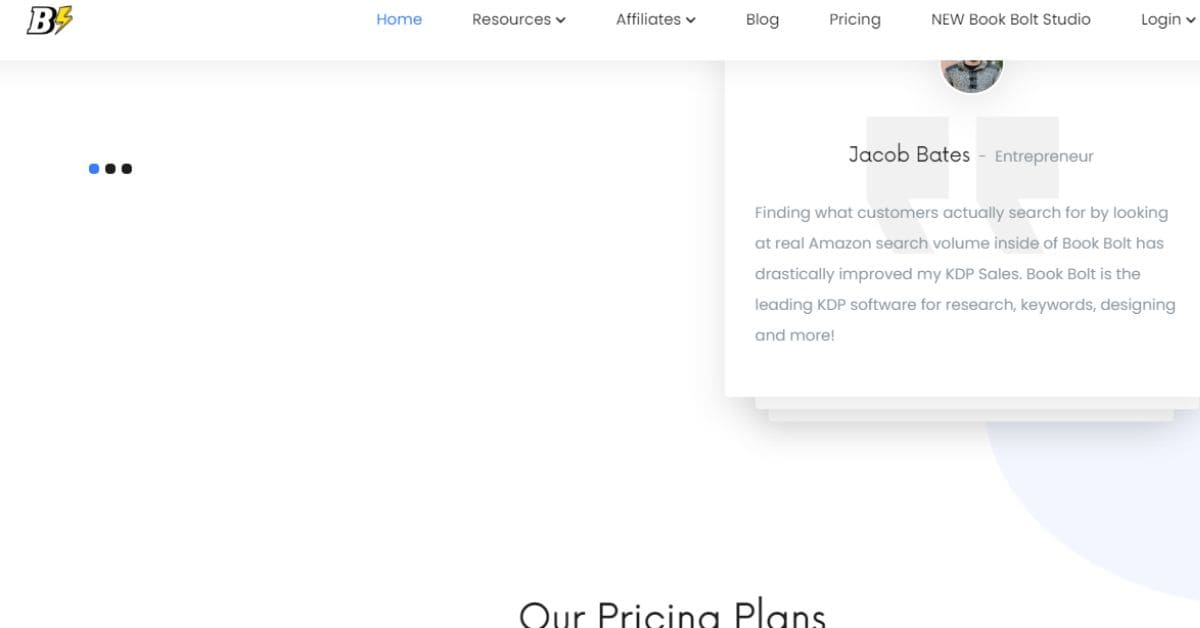Click the Login menu label
The image size is (1200, 628).
[x=1161, y=19]
